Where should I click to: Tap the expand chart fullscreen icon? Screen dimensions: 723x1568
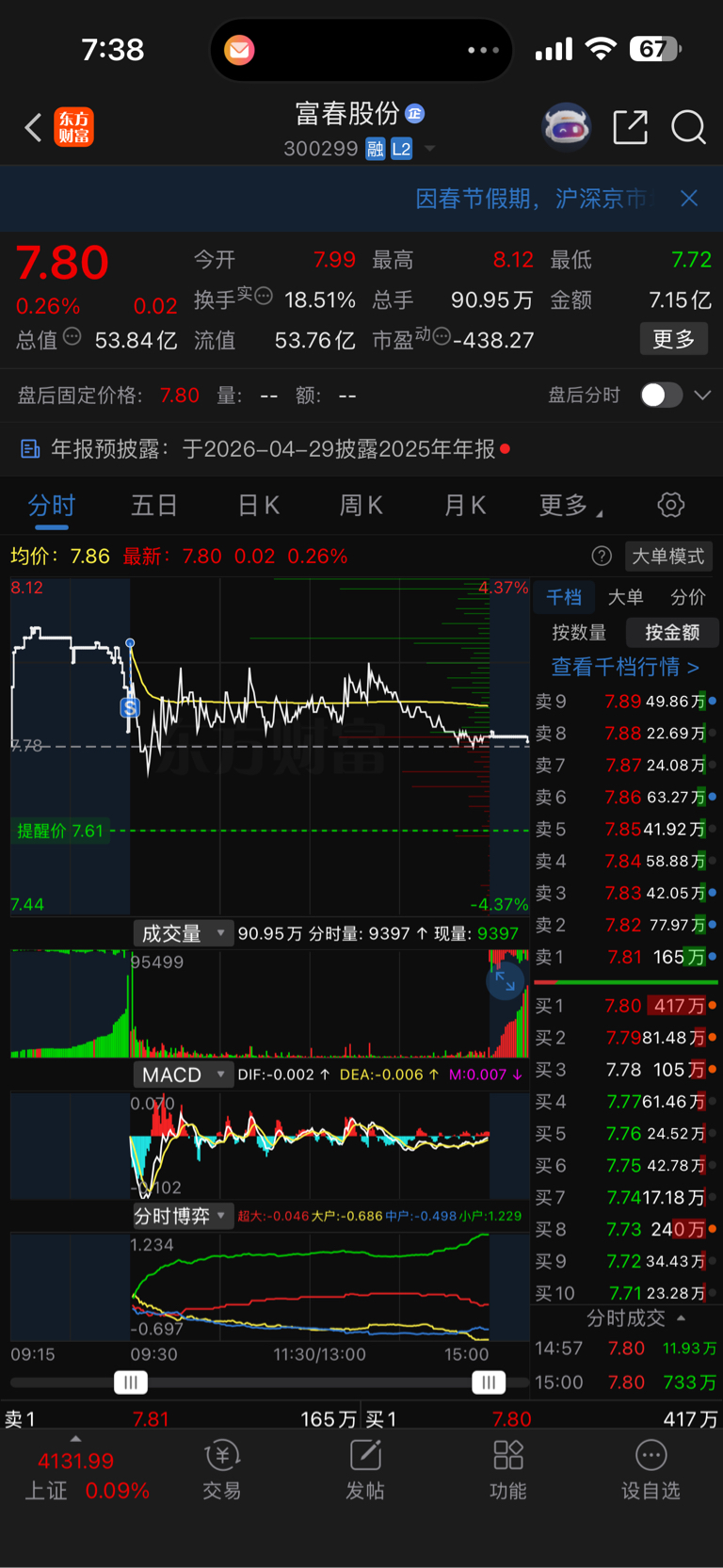[x=506, y=980]
